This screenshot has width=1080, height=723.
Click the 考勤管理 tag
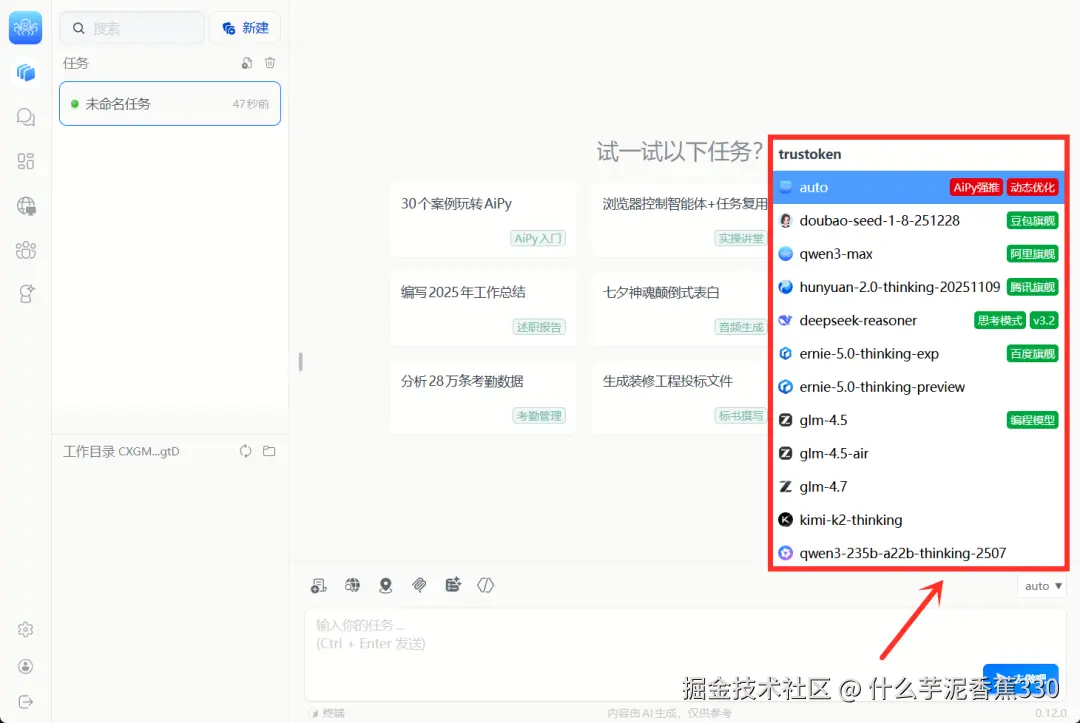(x=539, y=416)
